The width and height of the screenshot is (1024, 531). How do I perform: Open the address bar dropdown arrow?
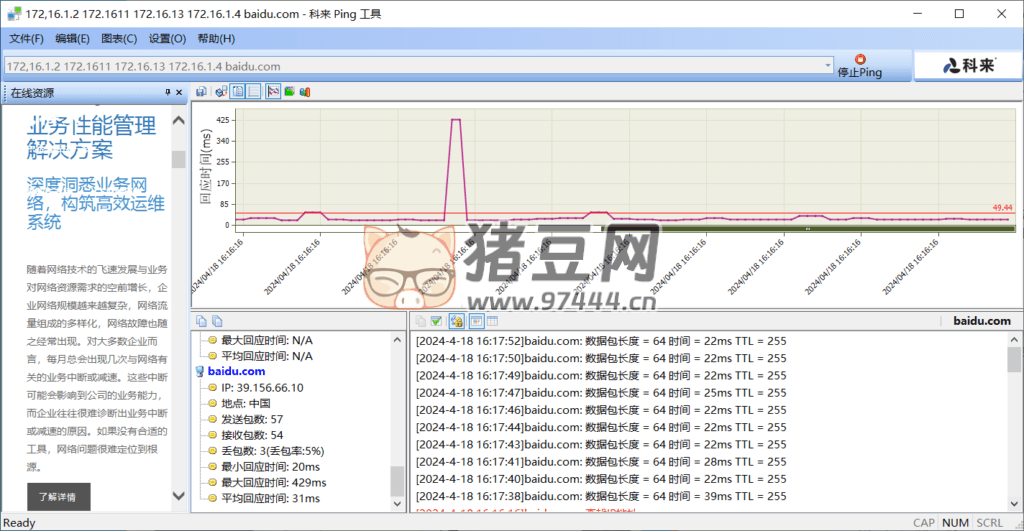tap(827, 66)
